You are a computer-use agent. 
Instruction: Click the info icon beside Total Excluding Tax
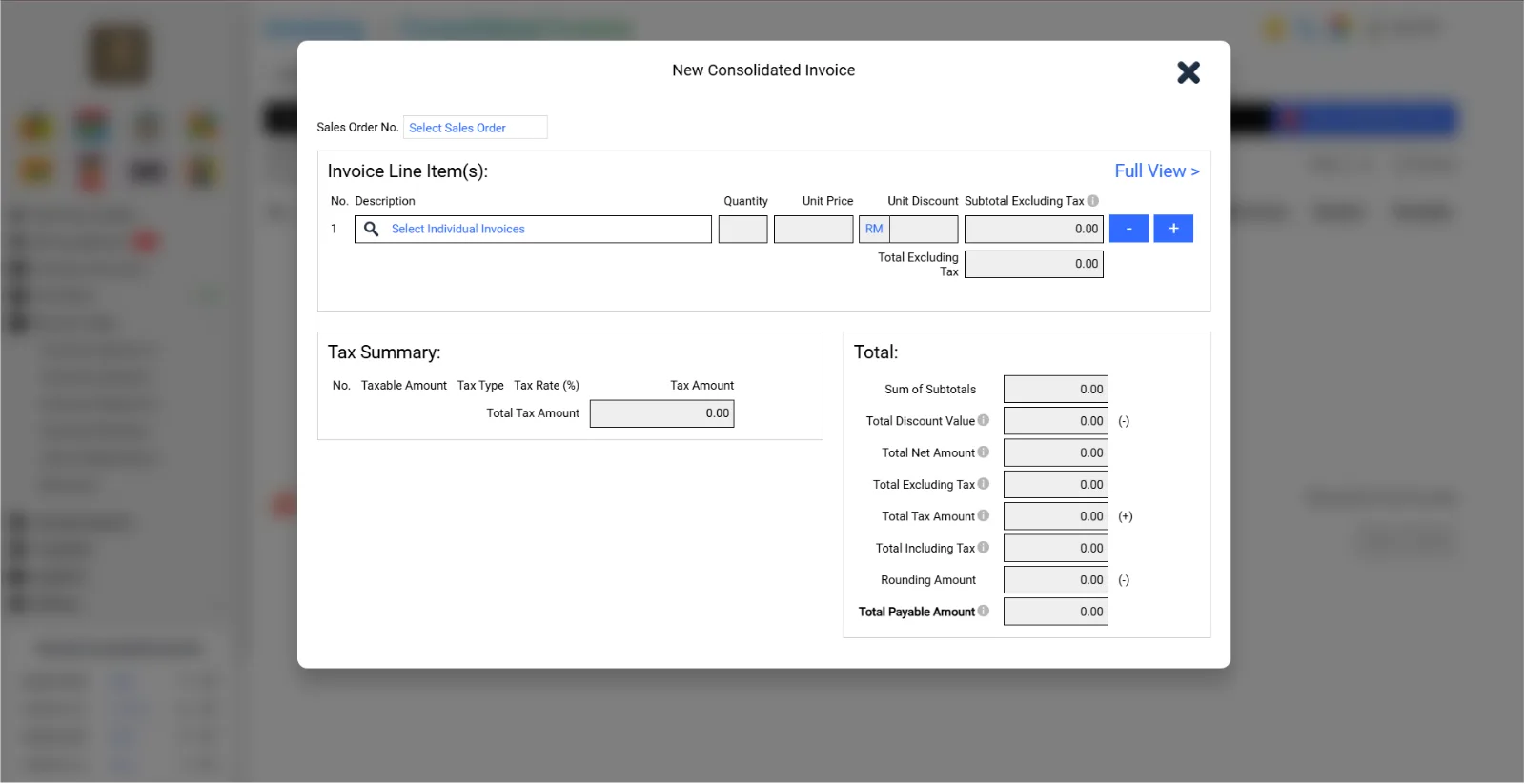(984, 484)
